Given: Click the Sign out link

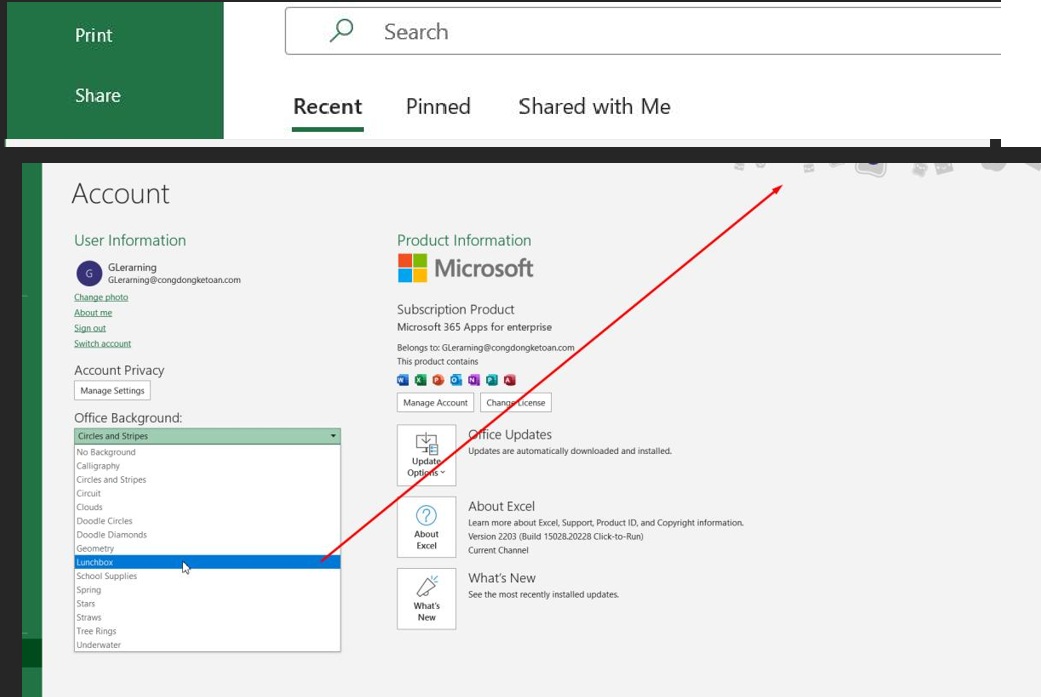Looking at the screenshot, I should point(90,328).
